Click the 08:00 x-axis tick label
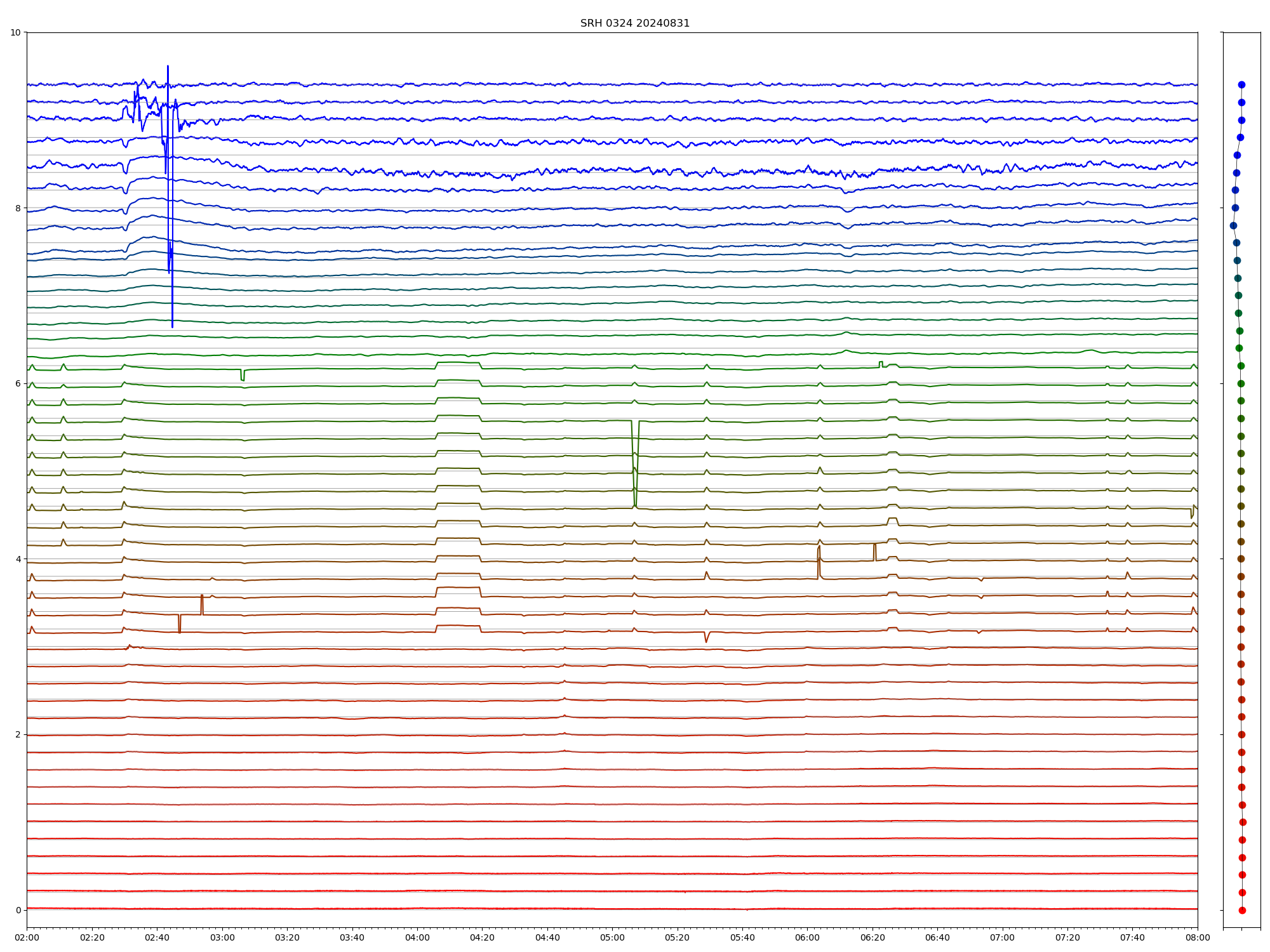1270x952 pixels. point(1198,937)
